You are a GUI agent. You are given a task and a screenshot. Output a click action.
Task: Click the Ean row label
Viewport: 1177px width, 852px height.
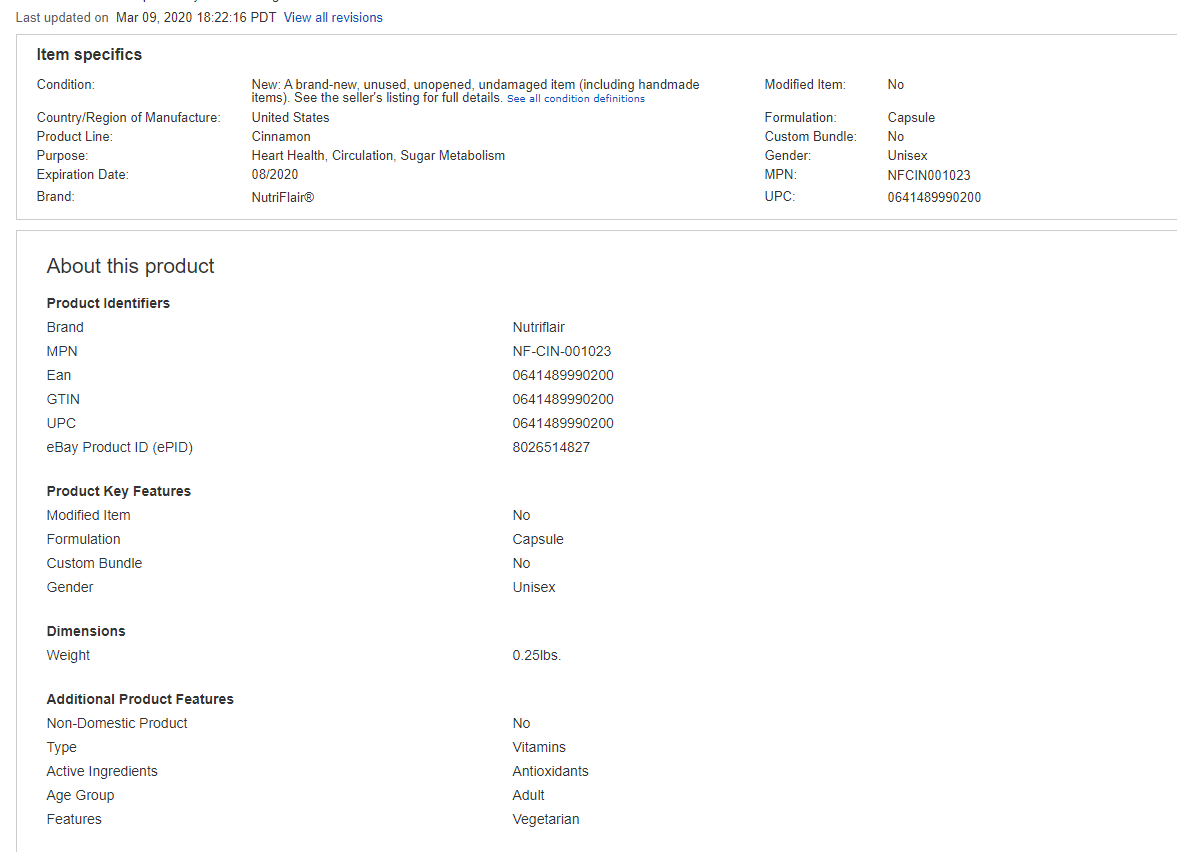[59, 375]
